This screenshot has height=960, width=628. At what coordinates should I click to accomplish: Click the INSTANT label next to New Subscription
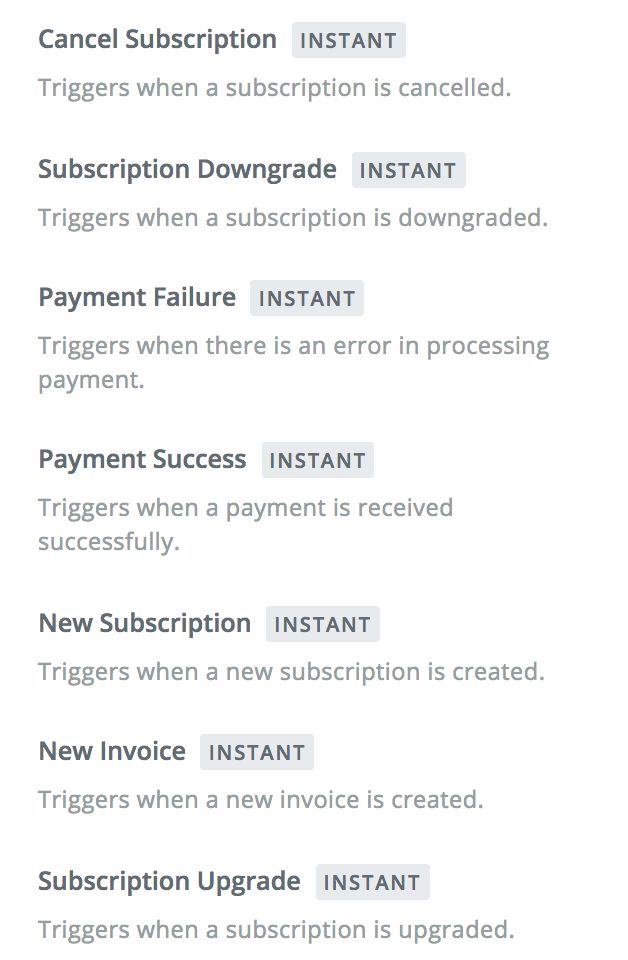point(322,625)
